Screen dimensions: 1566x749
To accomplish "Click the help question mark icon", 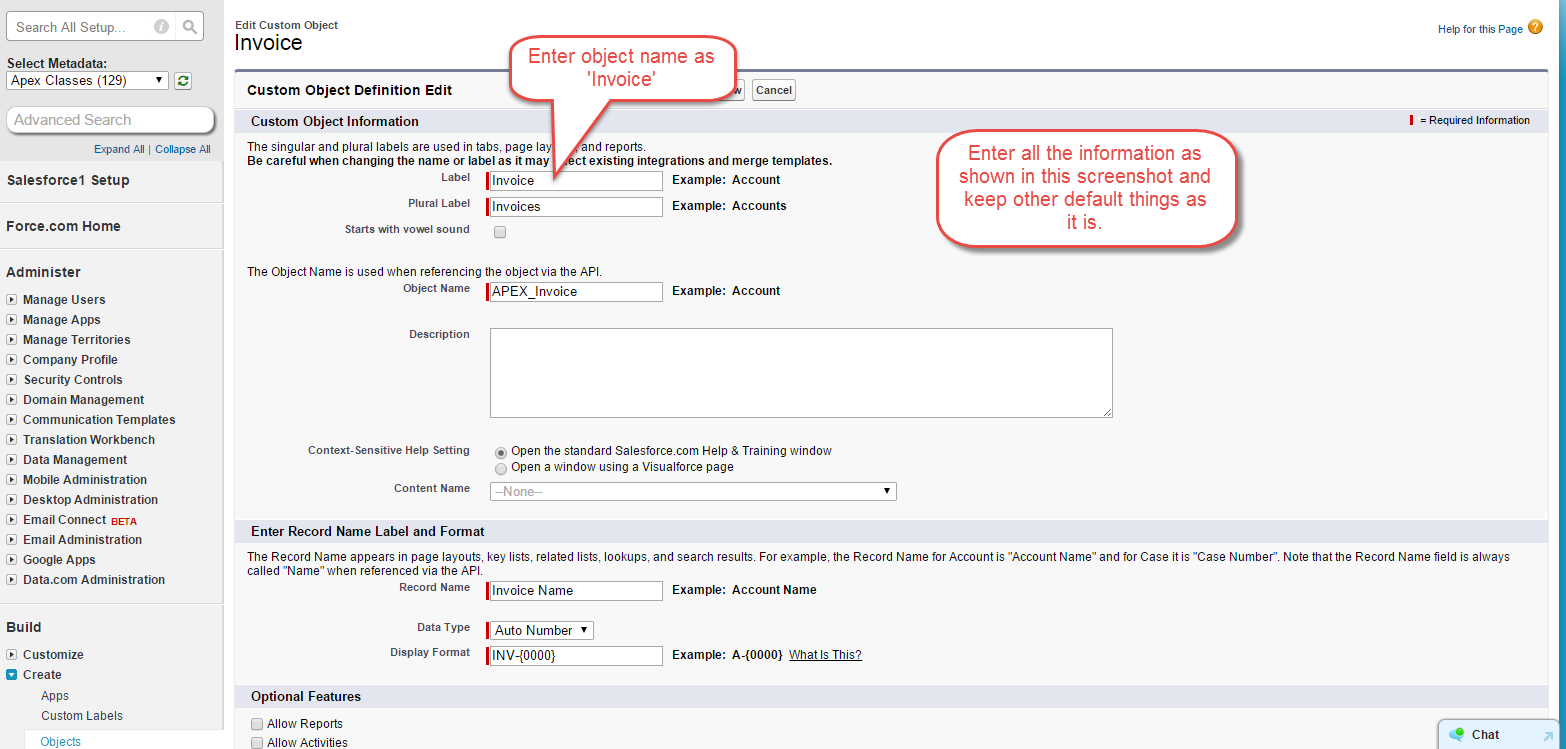I will click(1535, 28).
